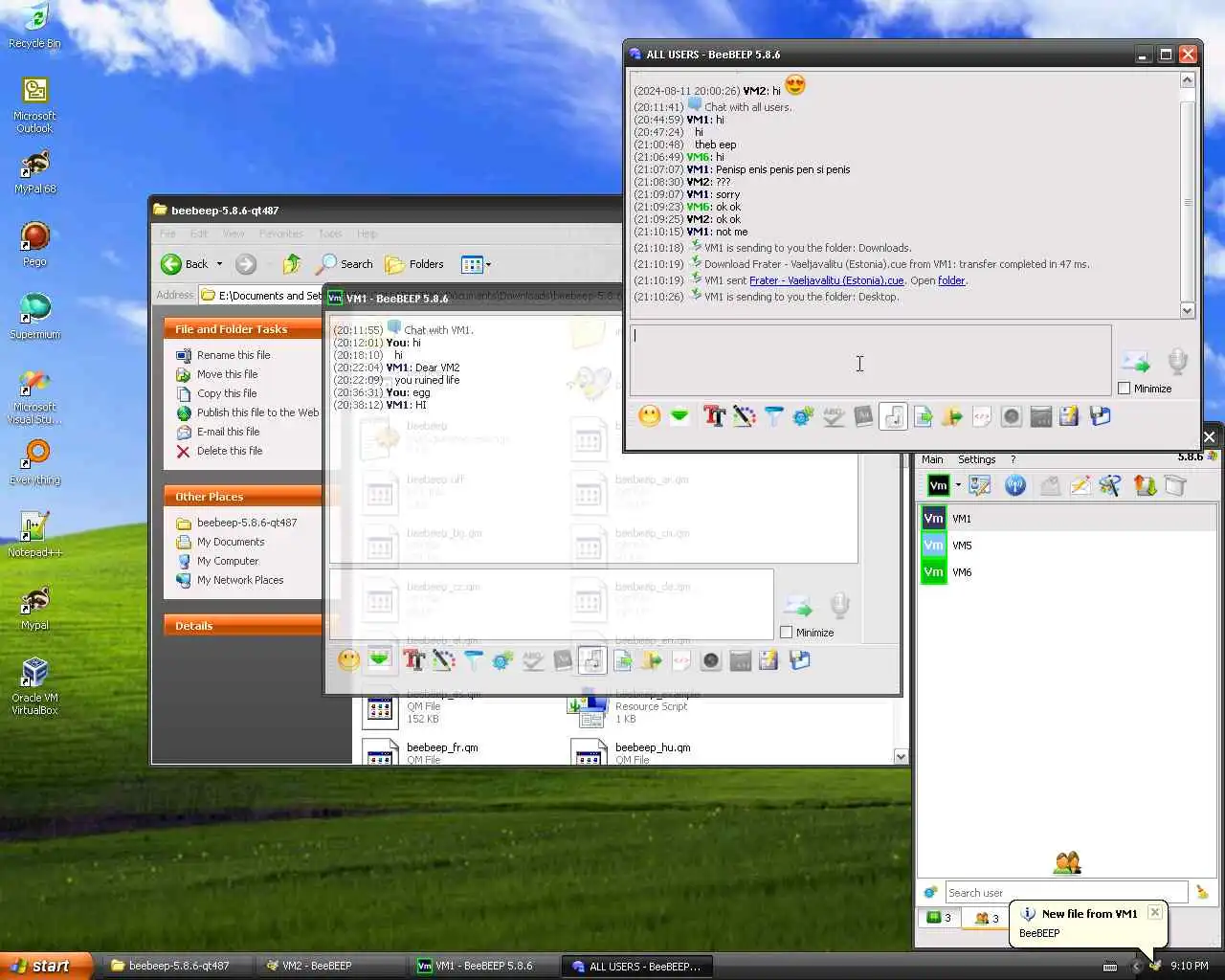
Task: Open Oracle VM VirtualBox desktop icon
Action: (34, 685)
